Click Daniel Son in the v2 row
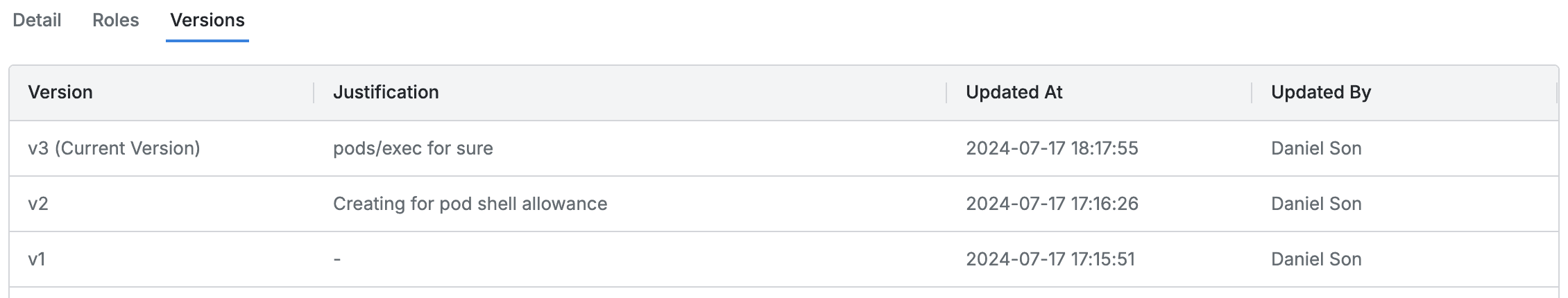1568x298 pixels. (1316, 204)
